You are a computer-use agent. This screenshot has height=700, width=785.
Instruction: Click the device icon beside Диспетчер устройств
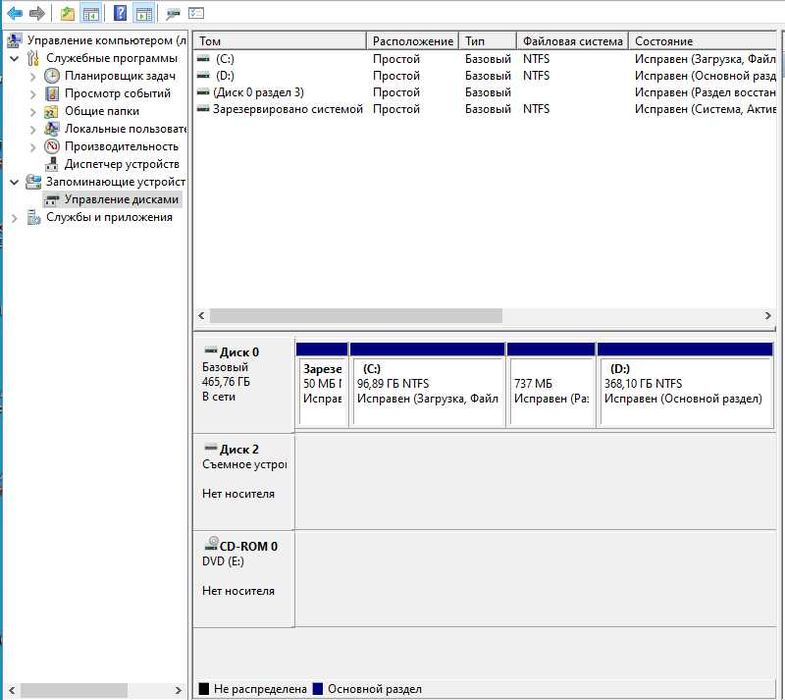(52, 164)
